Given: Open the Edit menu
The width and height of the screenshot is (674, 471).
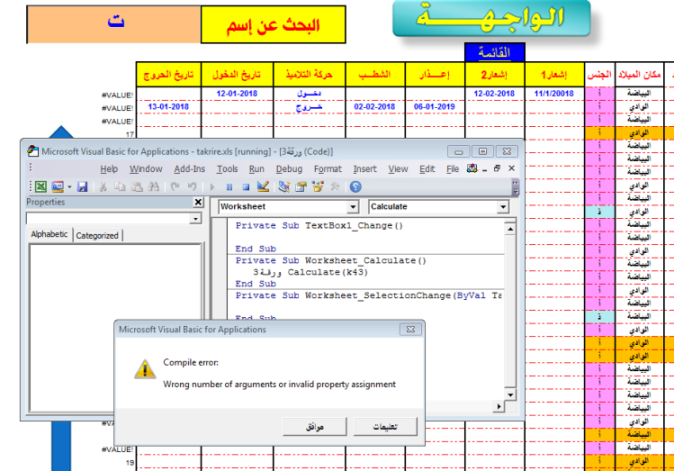Looking at the screenshot, I should (427, 169).
